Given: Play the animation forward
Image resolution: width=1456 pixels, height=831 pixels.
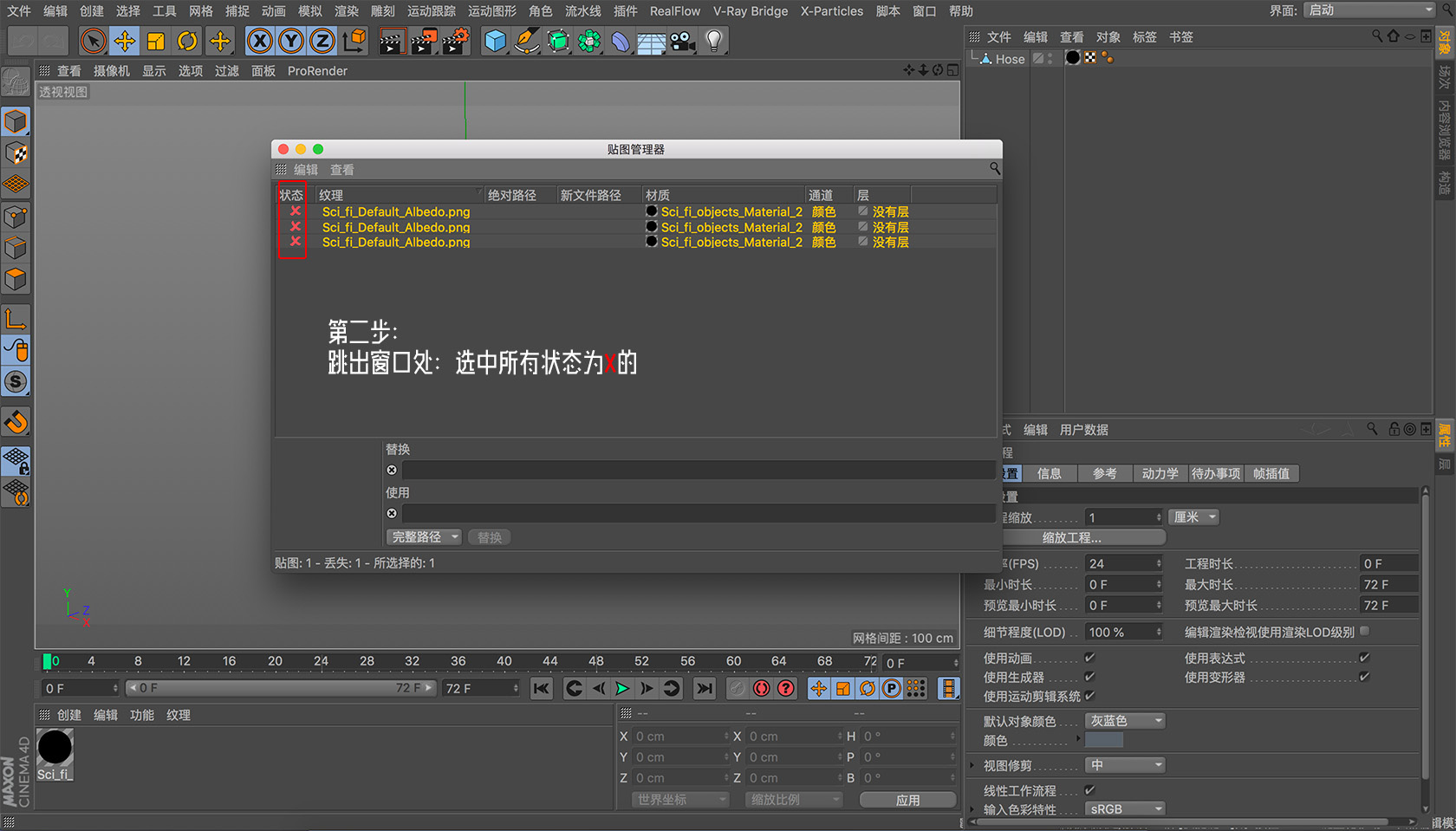Looking at the screenshot, I should click(x=622, y=688).
